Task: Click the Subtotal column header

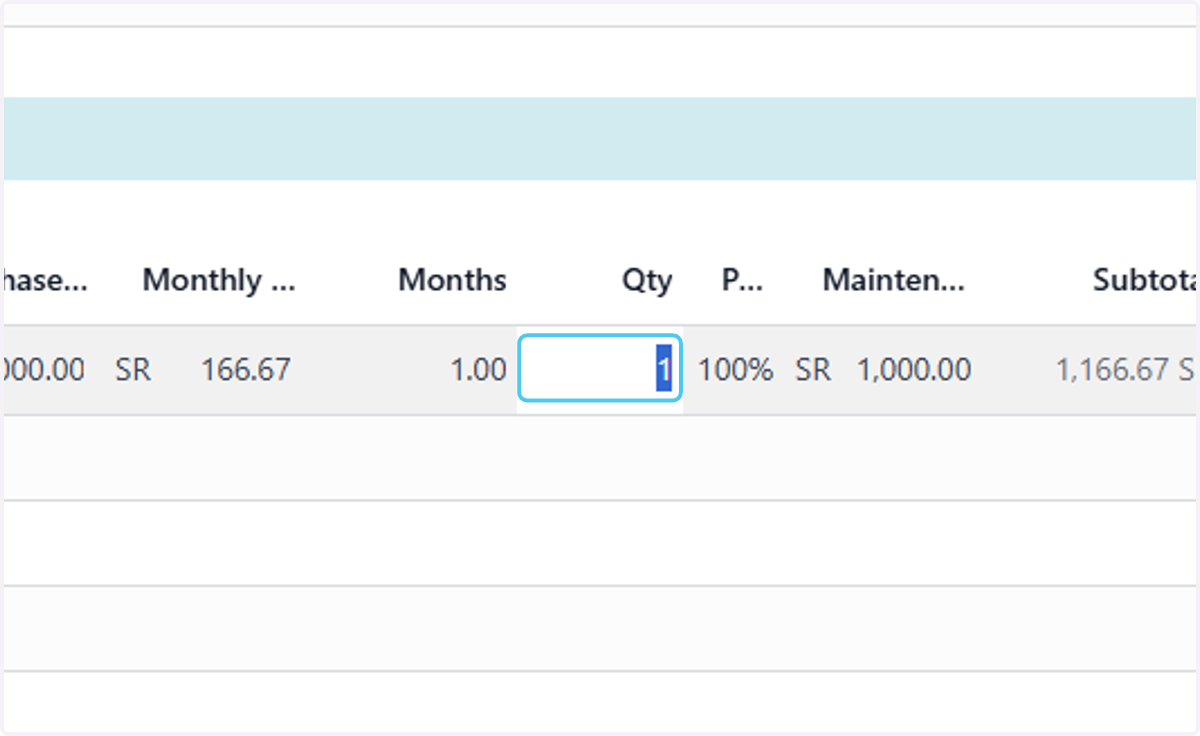Action: (1145, 280)
